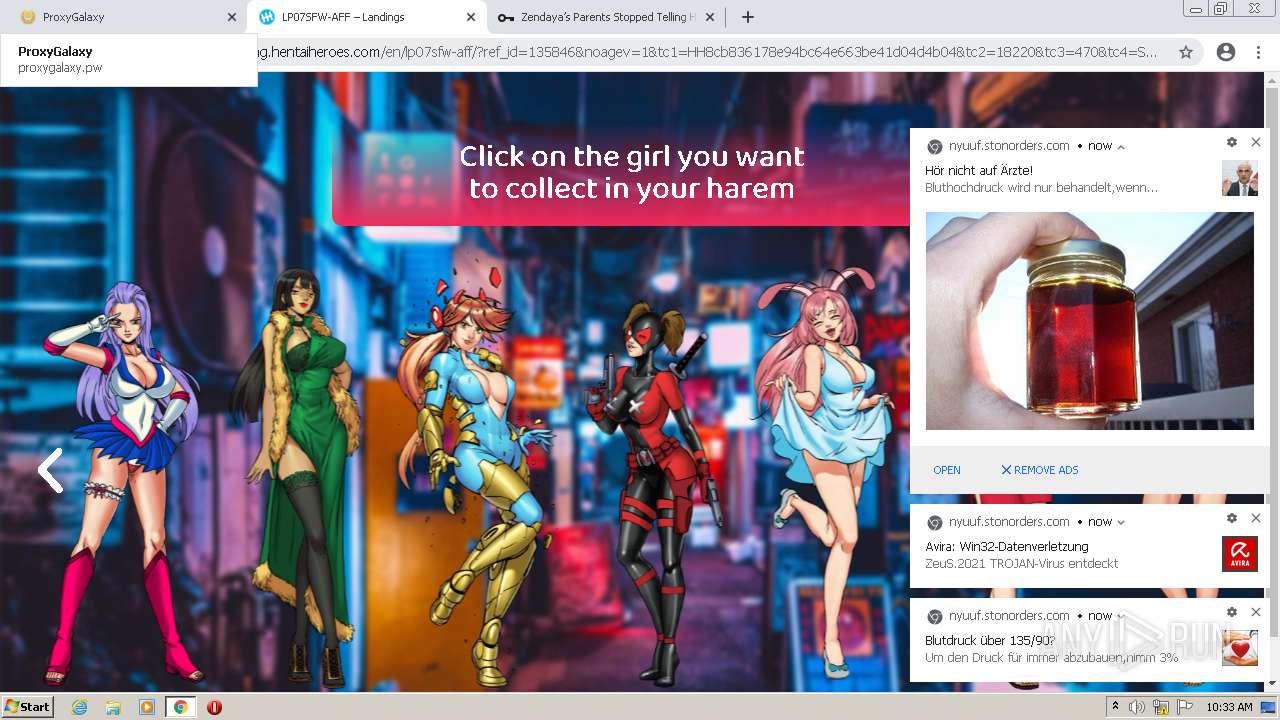Click the red jar notification image
The image size is (1280, 720).
1090,321
